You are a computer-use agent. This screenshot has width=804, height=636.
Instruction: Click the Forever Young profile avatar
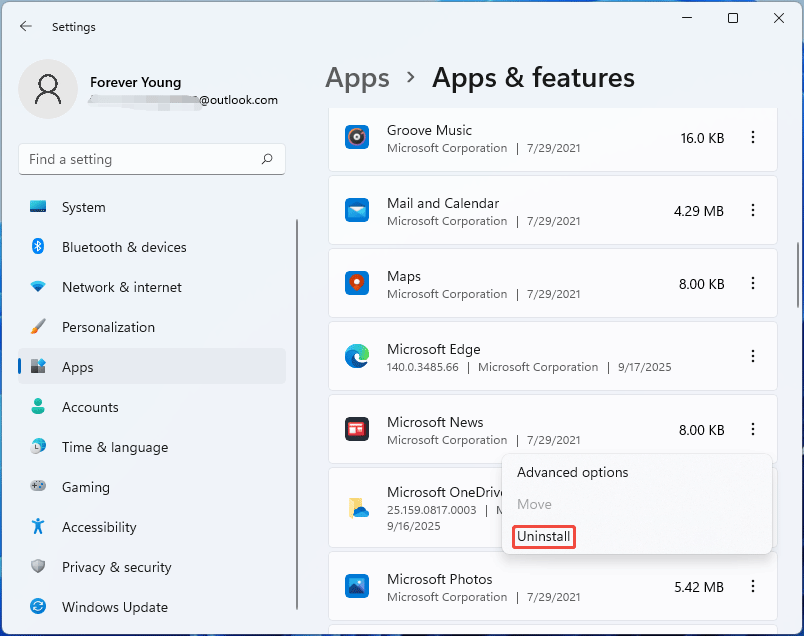pyautogui.click(x=48, y=89)
